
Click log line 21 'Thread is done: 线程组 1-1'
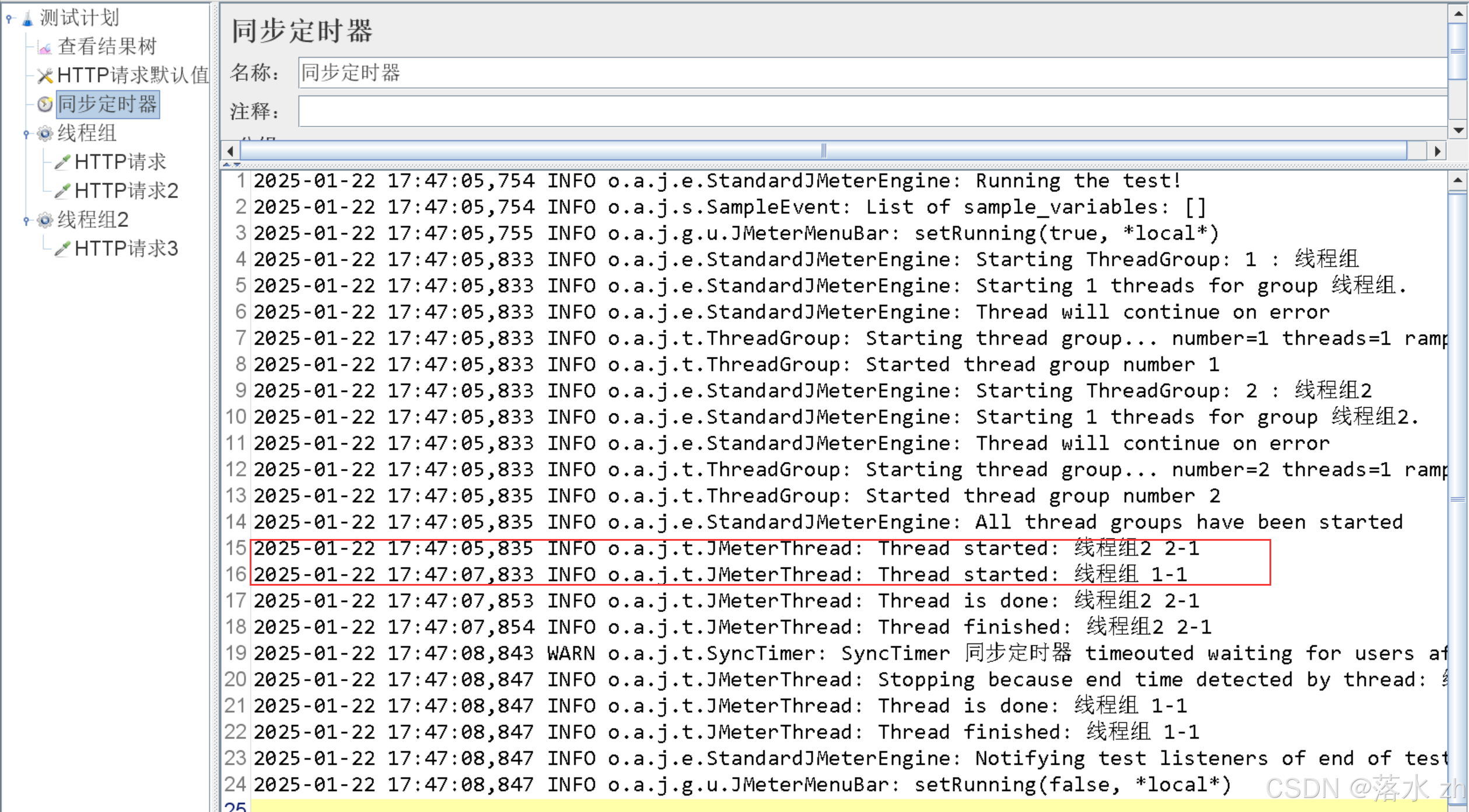click(720, 706)
